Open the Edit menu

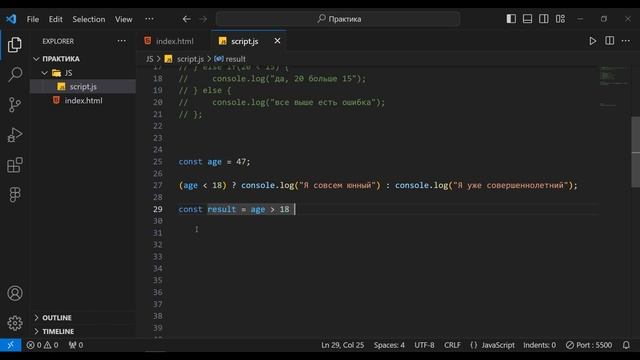click(x=56, y=19)
